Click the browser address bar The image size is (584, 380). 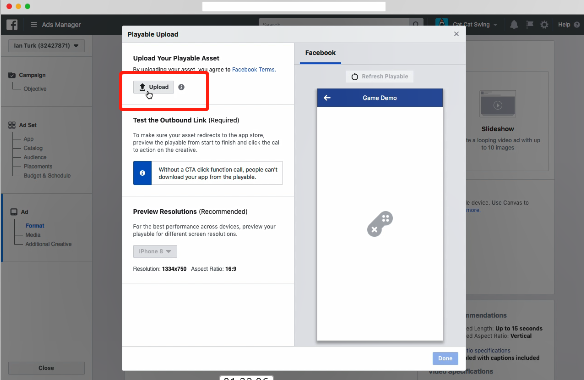click(x=293, y=6)
